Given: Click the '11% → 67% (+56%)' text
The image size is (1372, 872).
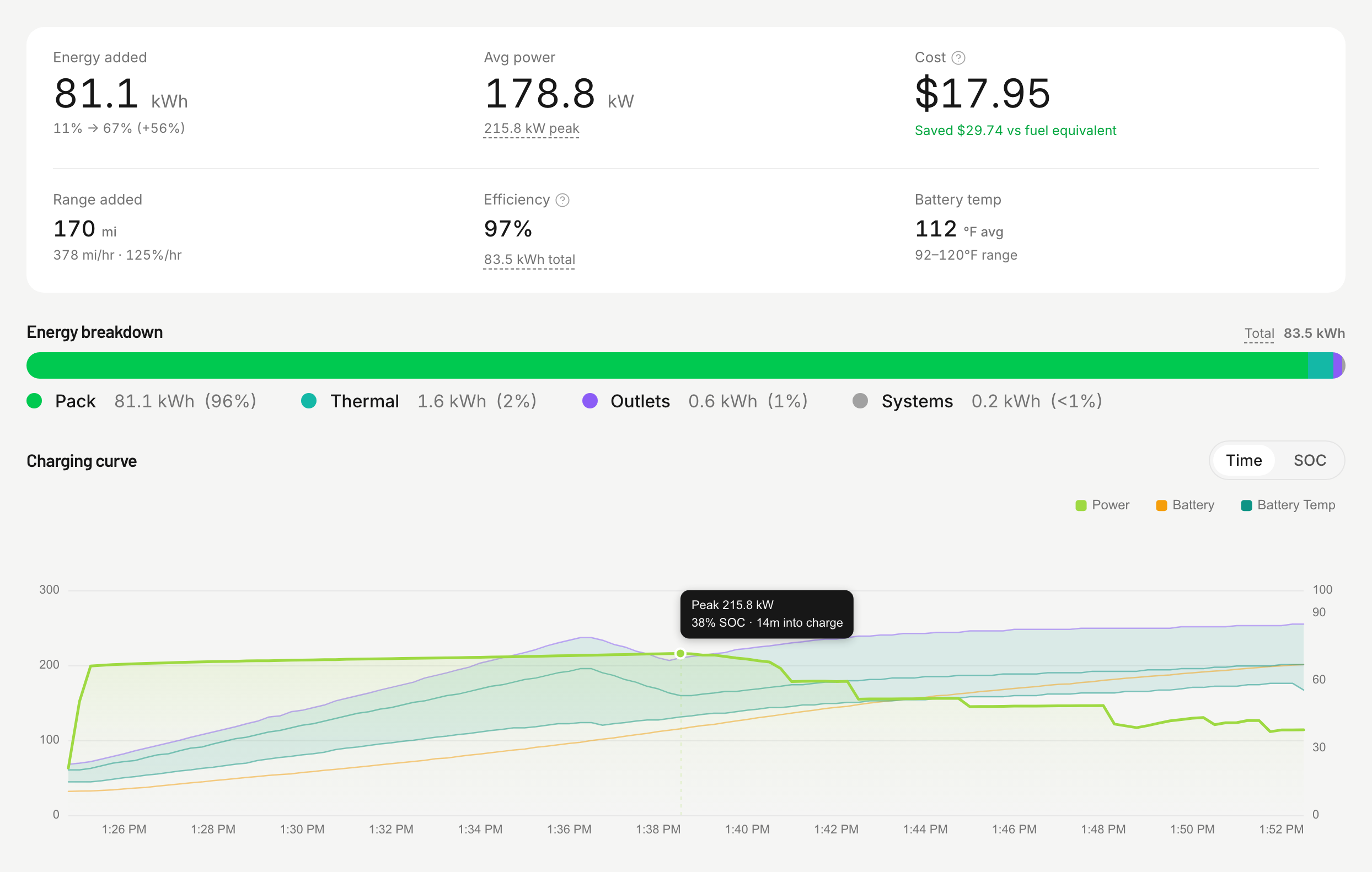Looking at the screenshot, I should 119,128.
